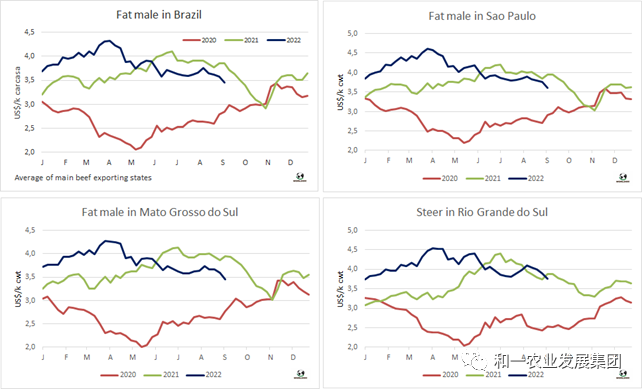Click the 'Fat male in Brazil' title
Screen dimensions: 642x389
159,15
